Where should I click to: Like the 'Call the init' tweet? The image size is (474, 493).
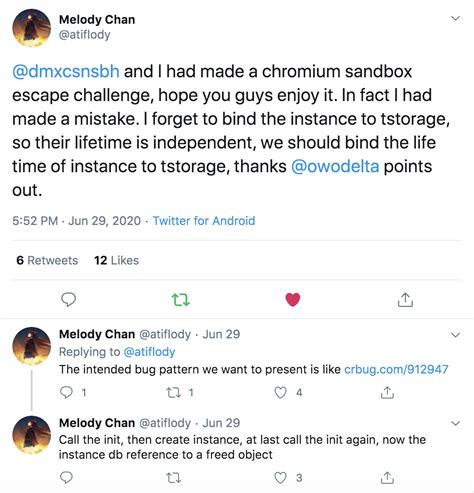click(280, 478)
